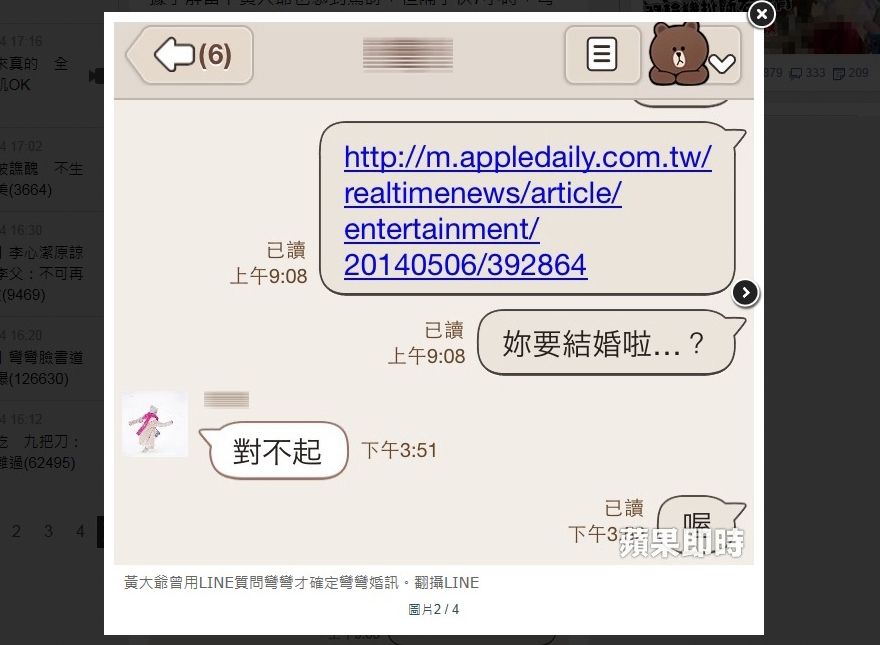Open the 九把刀 news item (62495)
Viewport: 880px width, 645px height.
[x=39, y=452]
